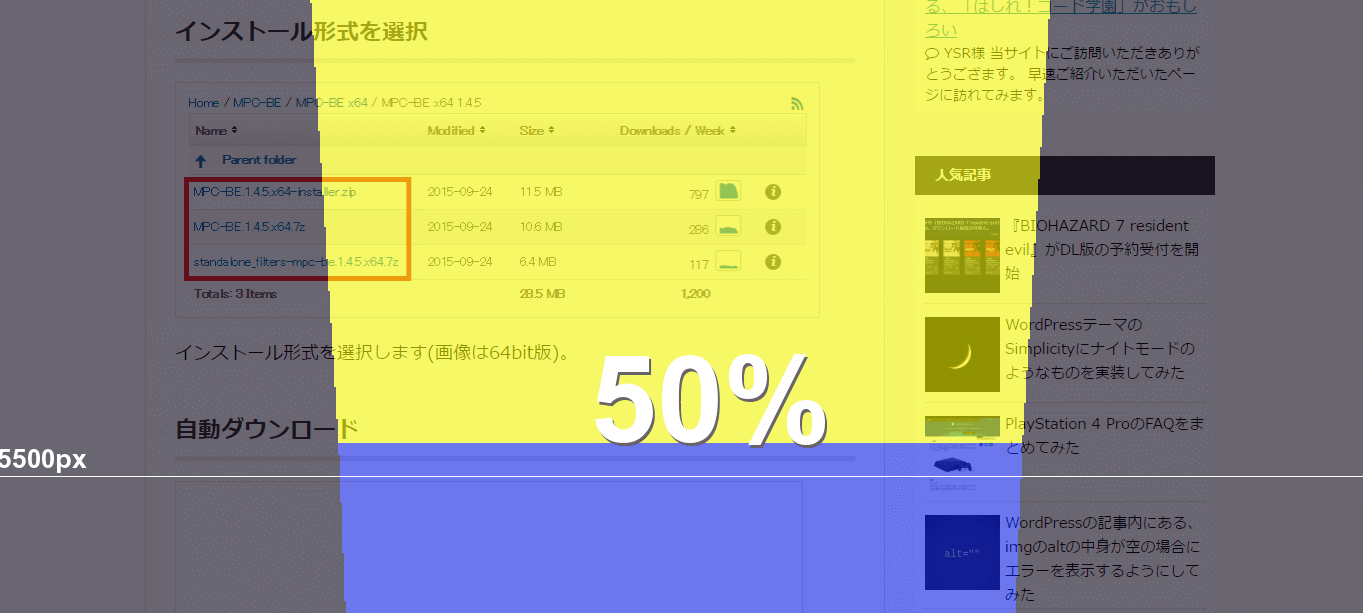Open the PlayStation 4 ProのFAQ article link
Screen dimensions: 1363x613
pyautogui.click(x=1104, y=436)
